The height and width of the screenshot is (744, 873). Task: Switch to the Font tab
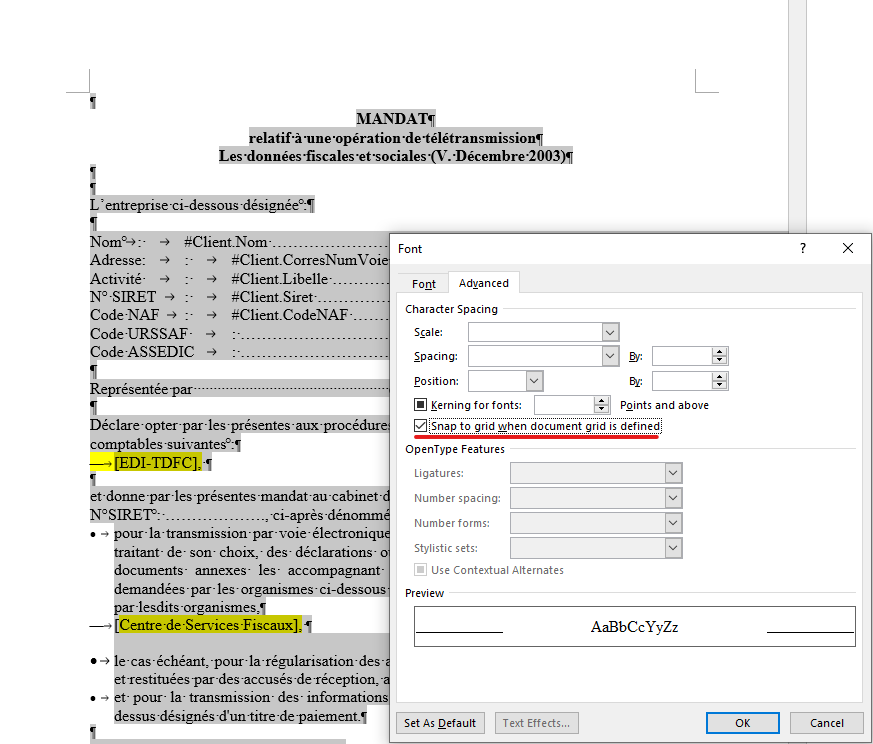[x=424, y=284]
